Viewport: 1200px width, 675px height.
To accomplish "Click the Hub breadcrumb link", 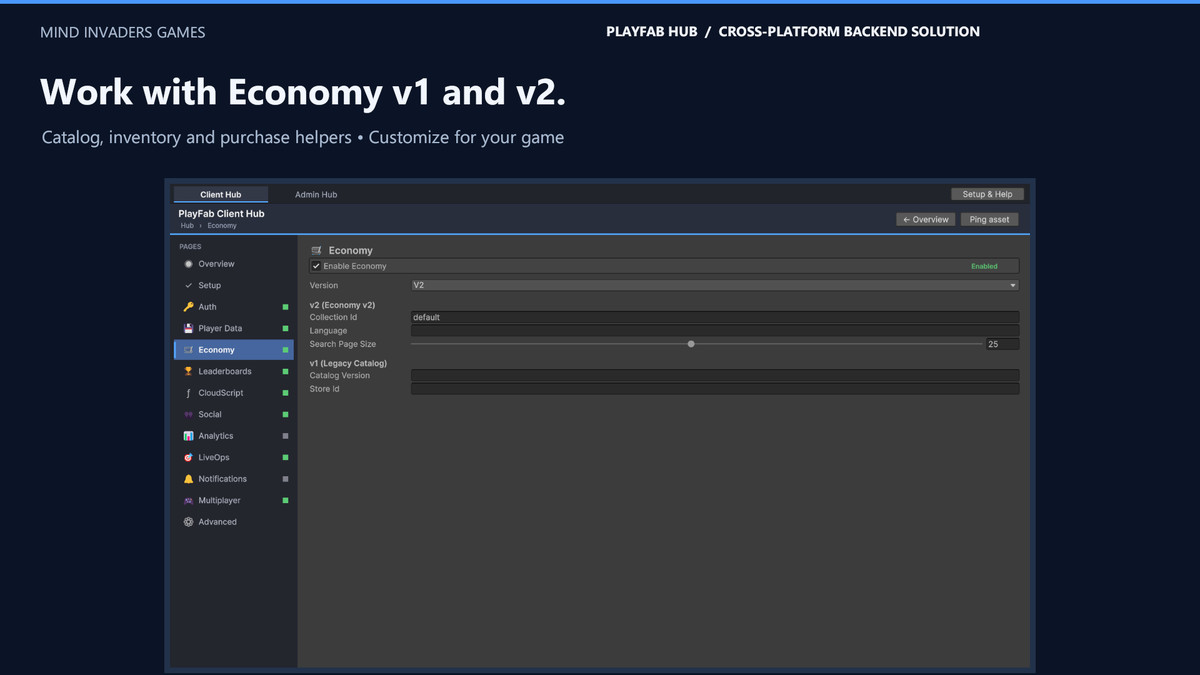I will (x=187, y=226).
